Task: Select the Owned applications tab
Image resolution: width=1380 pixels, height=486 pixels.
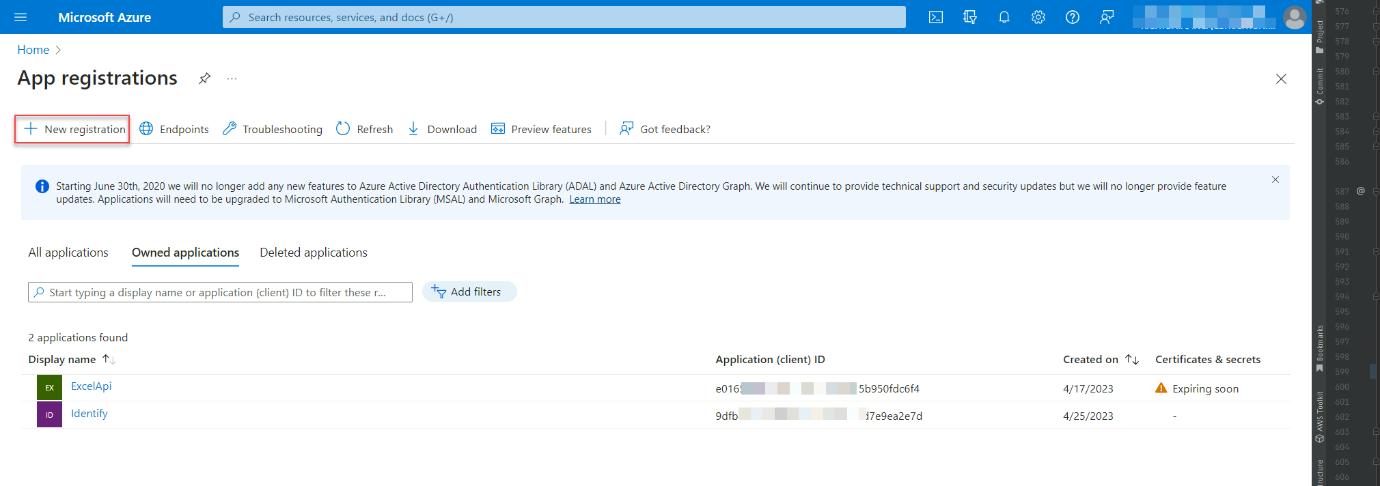Action: pos(186,253)
